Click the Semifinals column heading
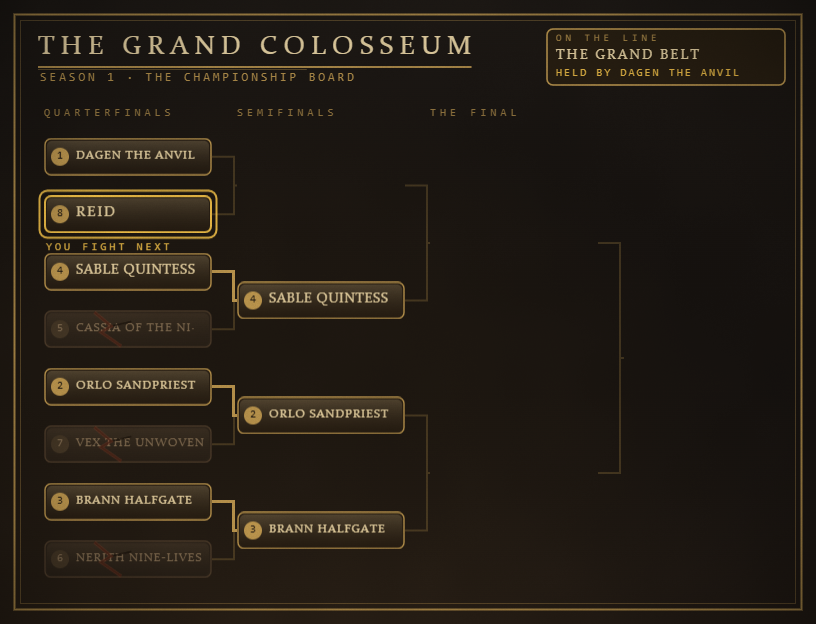 click(286, 112)
